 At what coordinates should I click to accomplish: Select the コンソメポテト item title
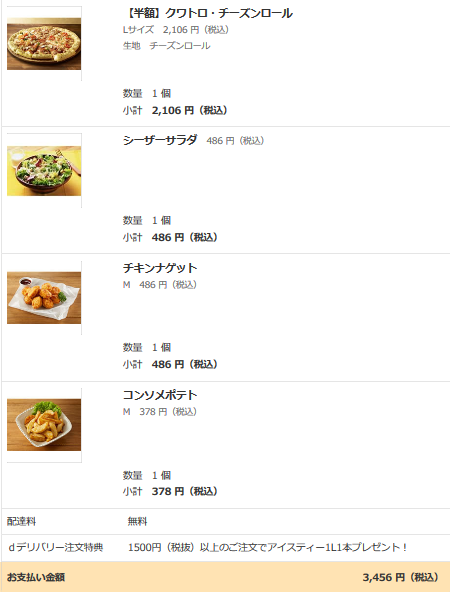pos(160,395)
